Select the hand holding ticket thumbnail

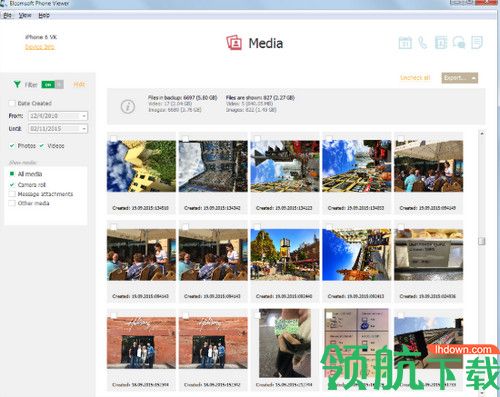285,343
